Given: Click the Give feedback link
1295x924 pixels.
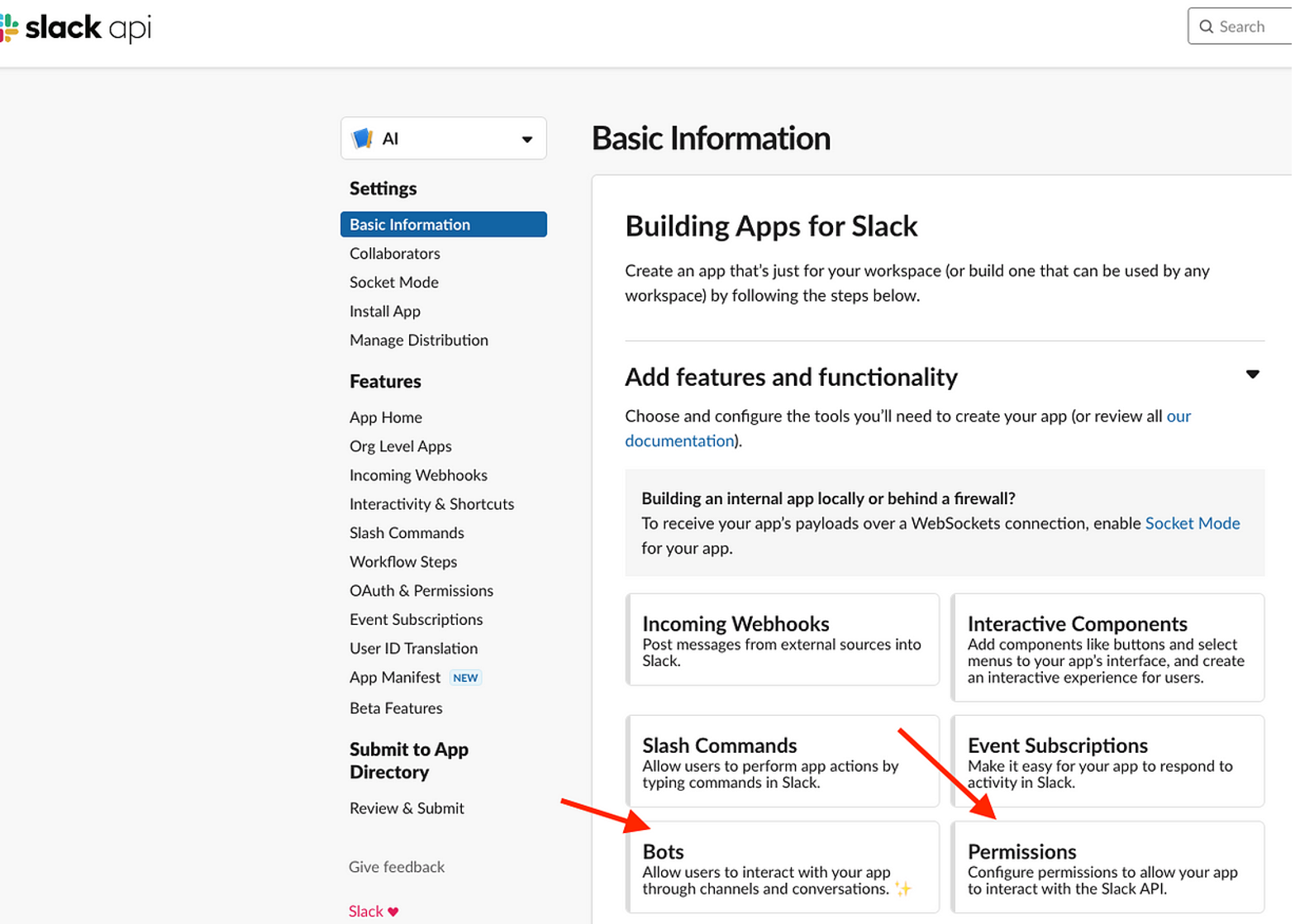Looking at the screenshot, I should (396, 866).
